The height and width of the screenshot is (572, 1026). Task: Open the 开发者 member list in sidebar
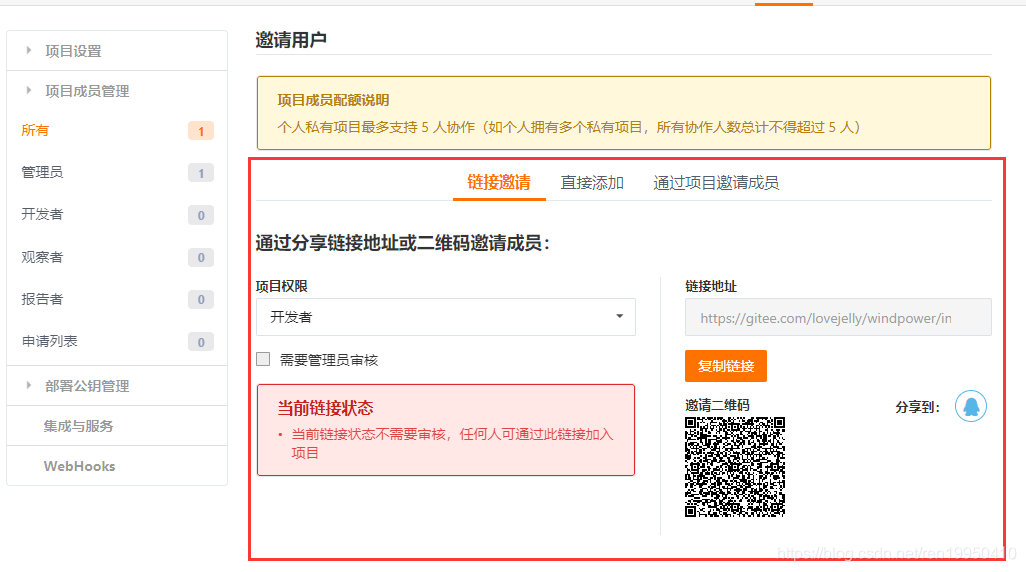(x=42, y=214)
